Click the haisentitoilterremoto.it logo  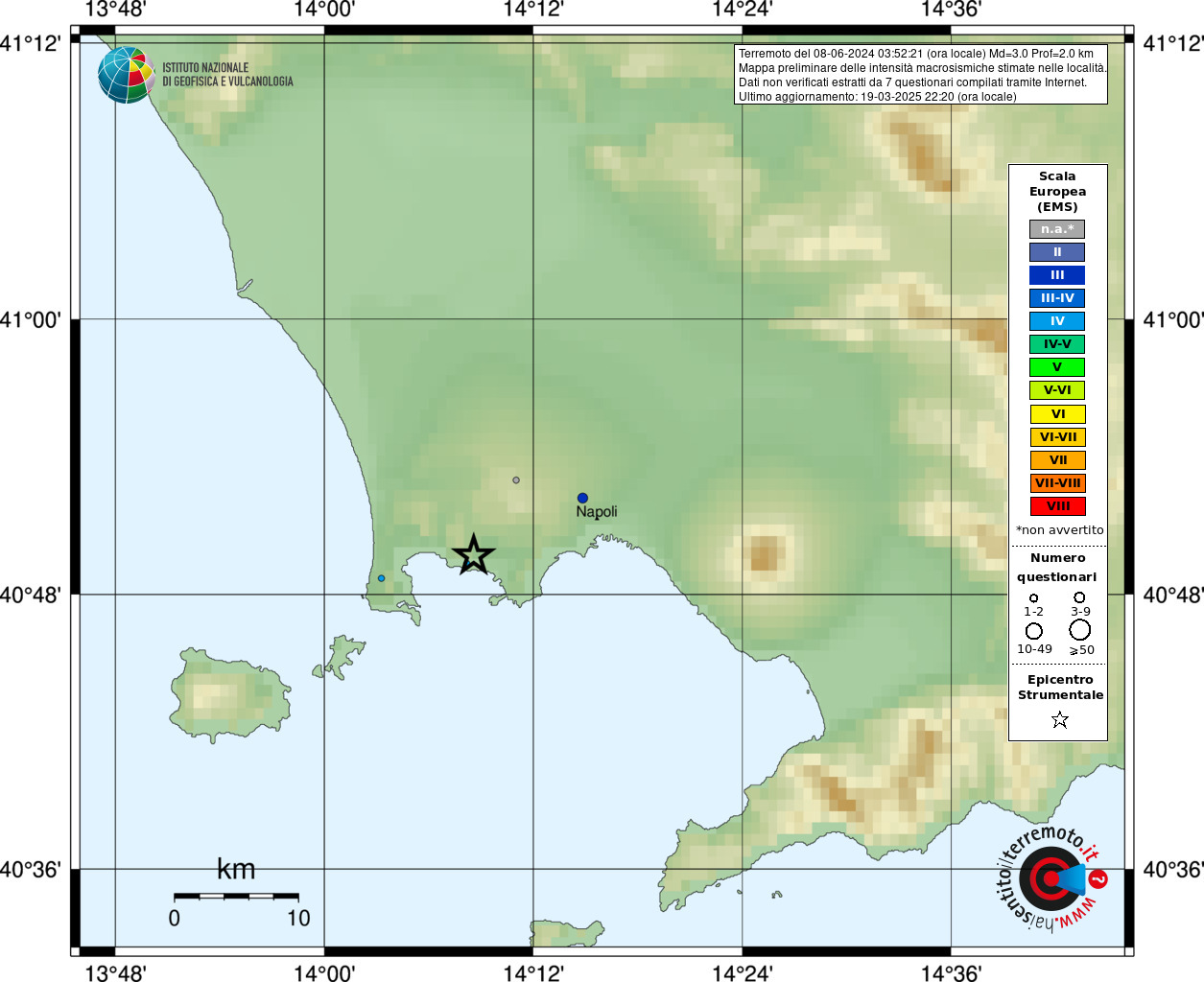point(1051,878)
